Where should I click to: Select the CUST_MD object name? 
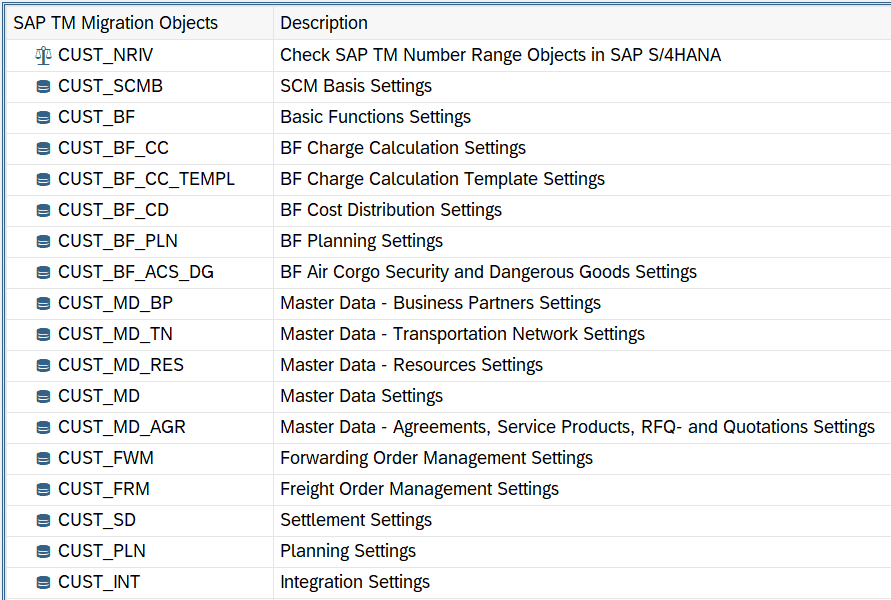pyautogui.click(x=99, y=396)
